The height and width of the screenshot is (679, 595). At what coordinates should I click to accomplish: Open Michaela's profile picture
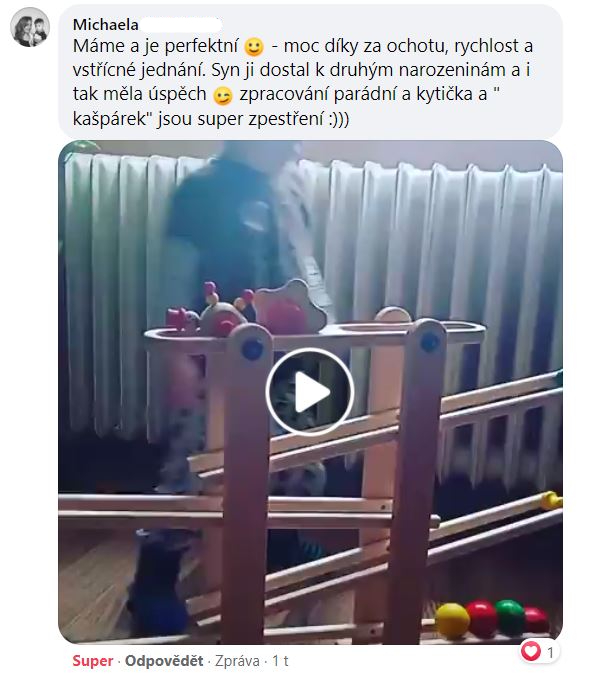coord(30,27)
